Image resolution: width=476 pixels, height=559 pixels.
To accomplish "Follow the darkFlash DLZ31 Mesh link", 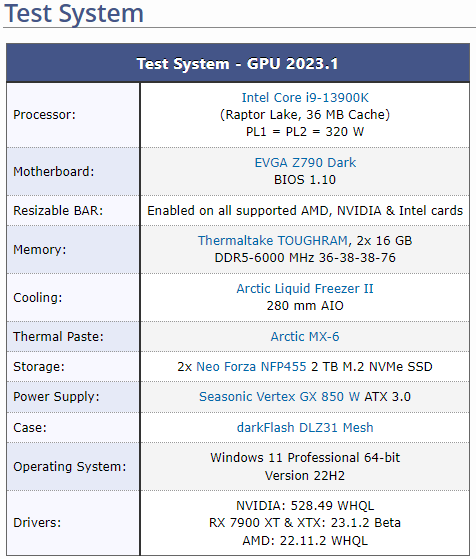I will point(305,427).
